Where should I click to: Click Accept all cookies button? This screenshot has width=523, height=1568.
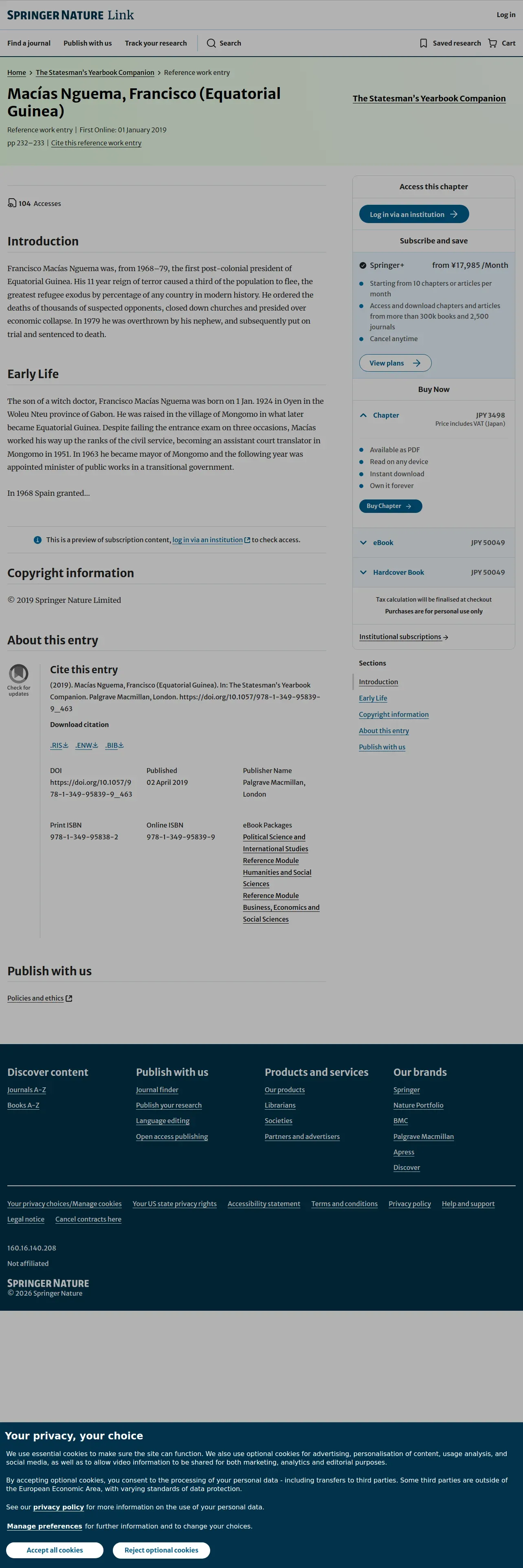[x=55, y=1550]
